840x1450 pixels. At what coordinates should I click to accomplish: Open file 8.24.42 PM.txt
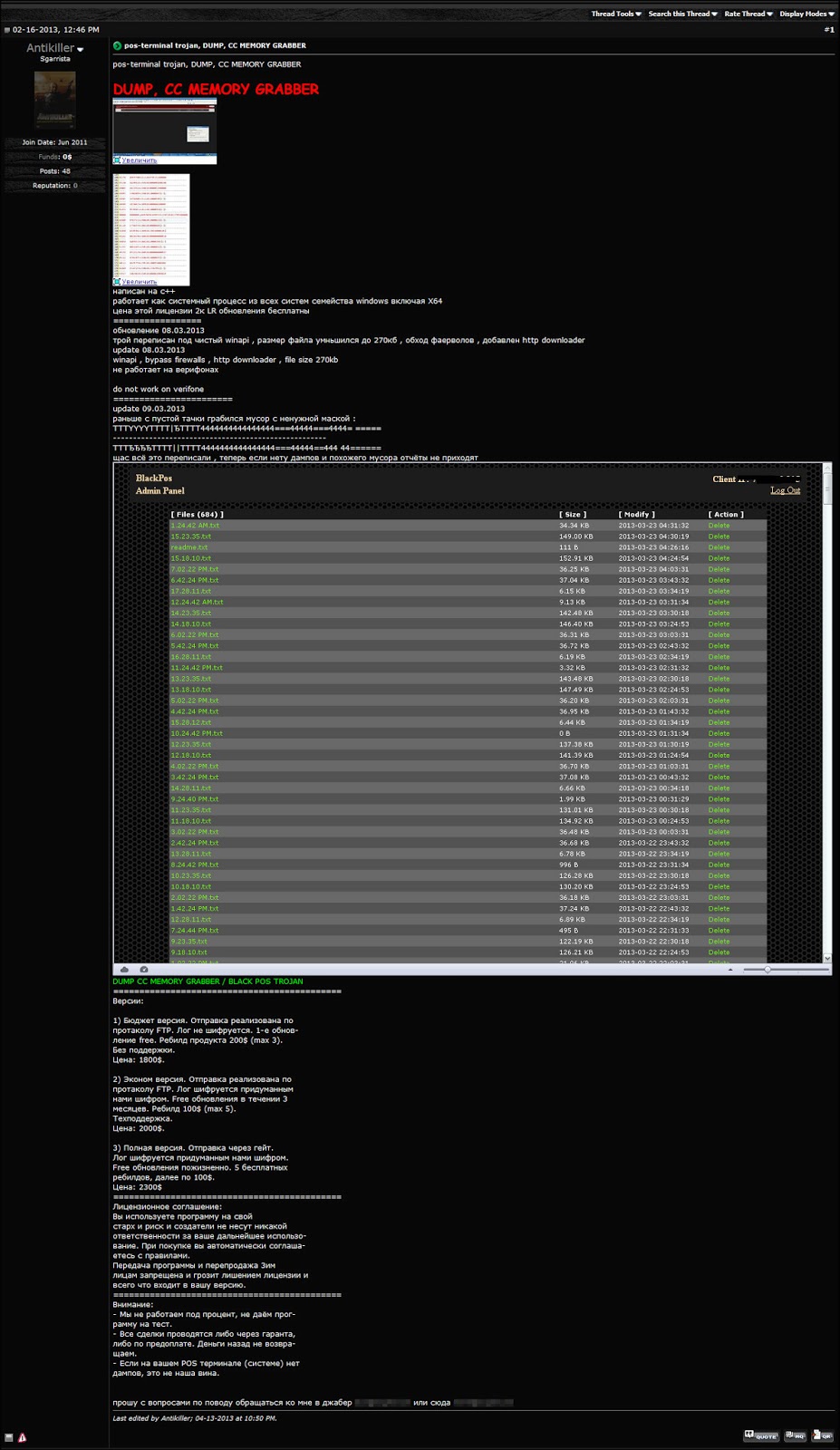pos(195,865)
